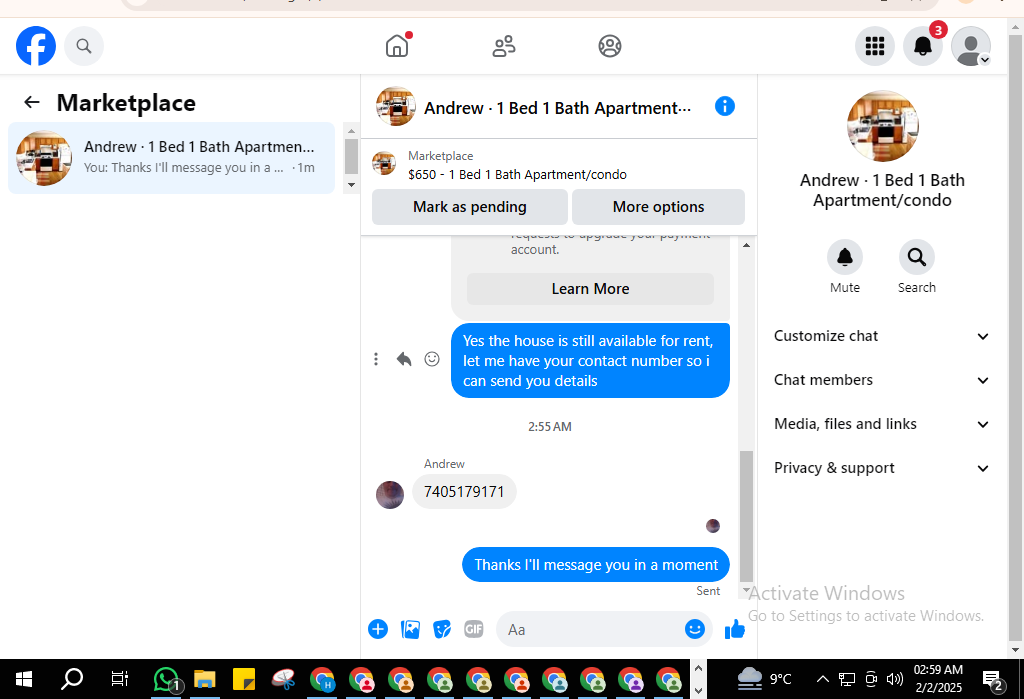
Task: Open Action Center notifications icon
Action: pyautogui.click(x=993, y=680)
